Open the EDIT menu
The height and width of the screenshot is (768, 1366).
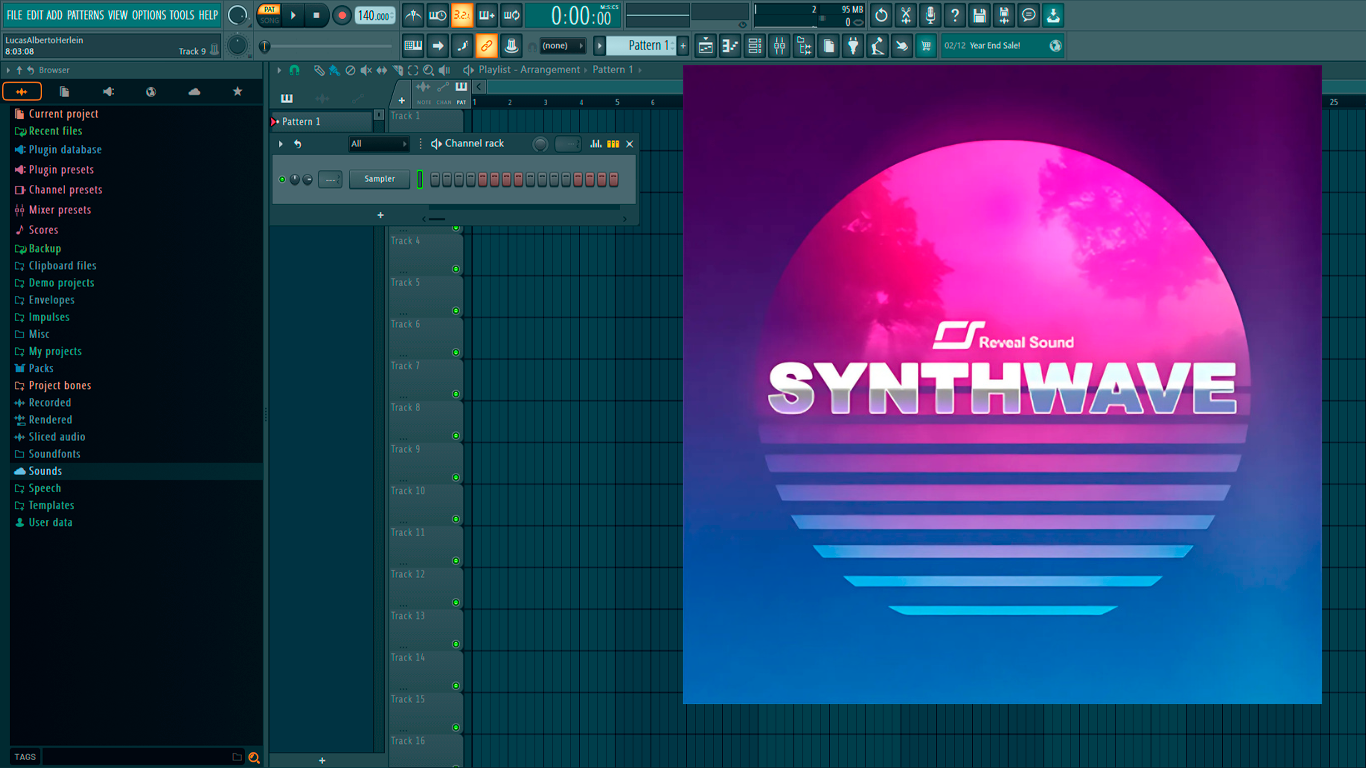click(x=35, y=15)
